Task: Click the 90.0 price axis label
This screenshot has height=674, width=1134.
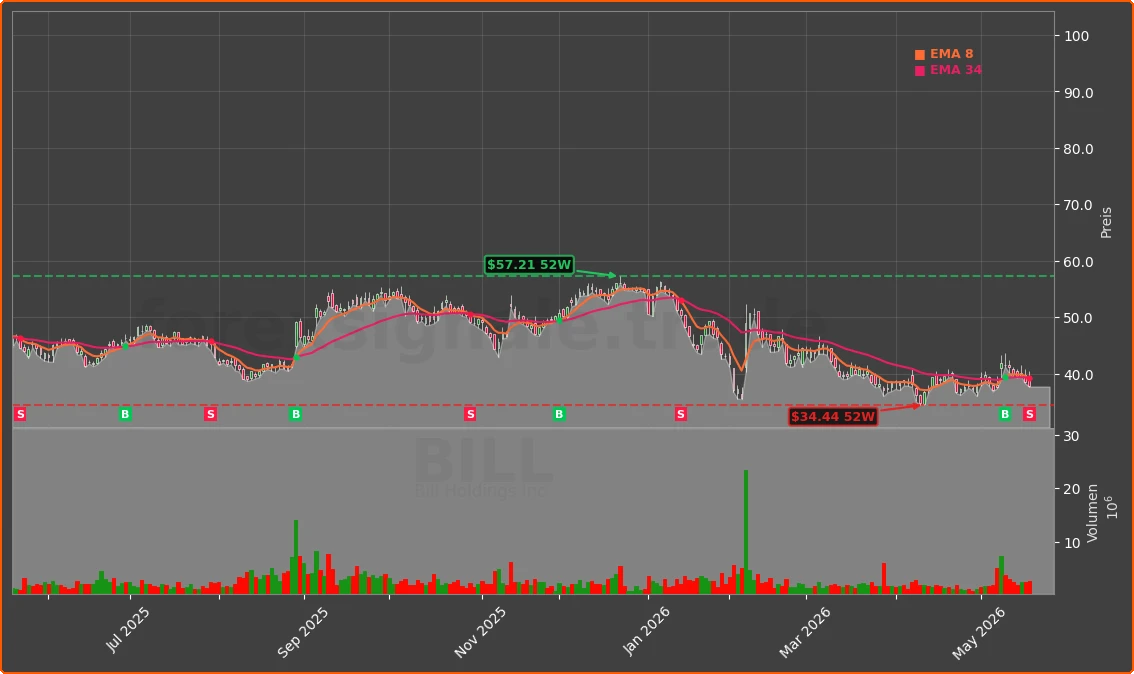Action: coord(1078,93)
